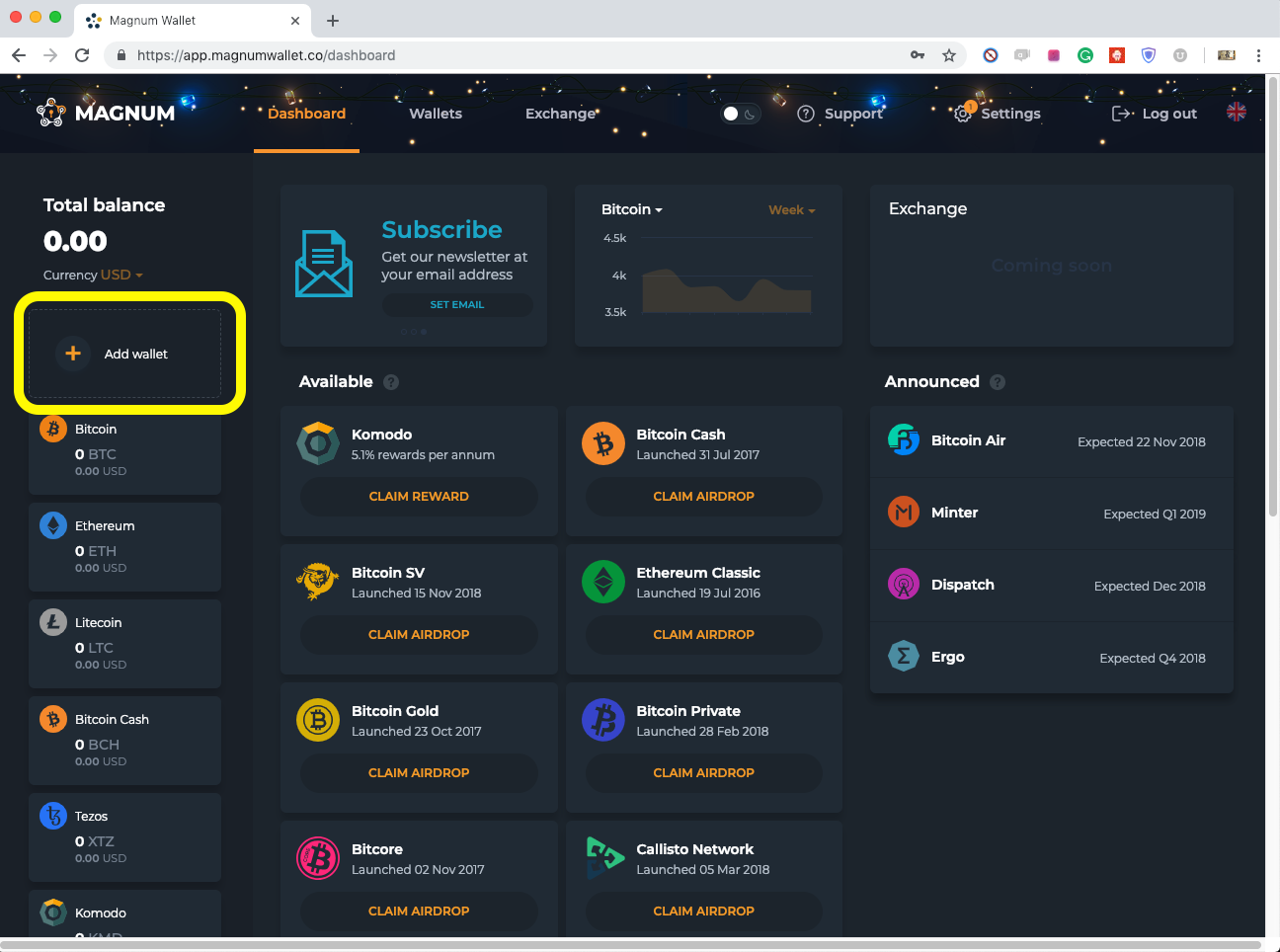1280x952 pixels.
Task: Open the Support page
Action: tap(840, 114)
